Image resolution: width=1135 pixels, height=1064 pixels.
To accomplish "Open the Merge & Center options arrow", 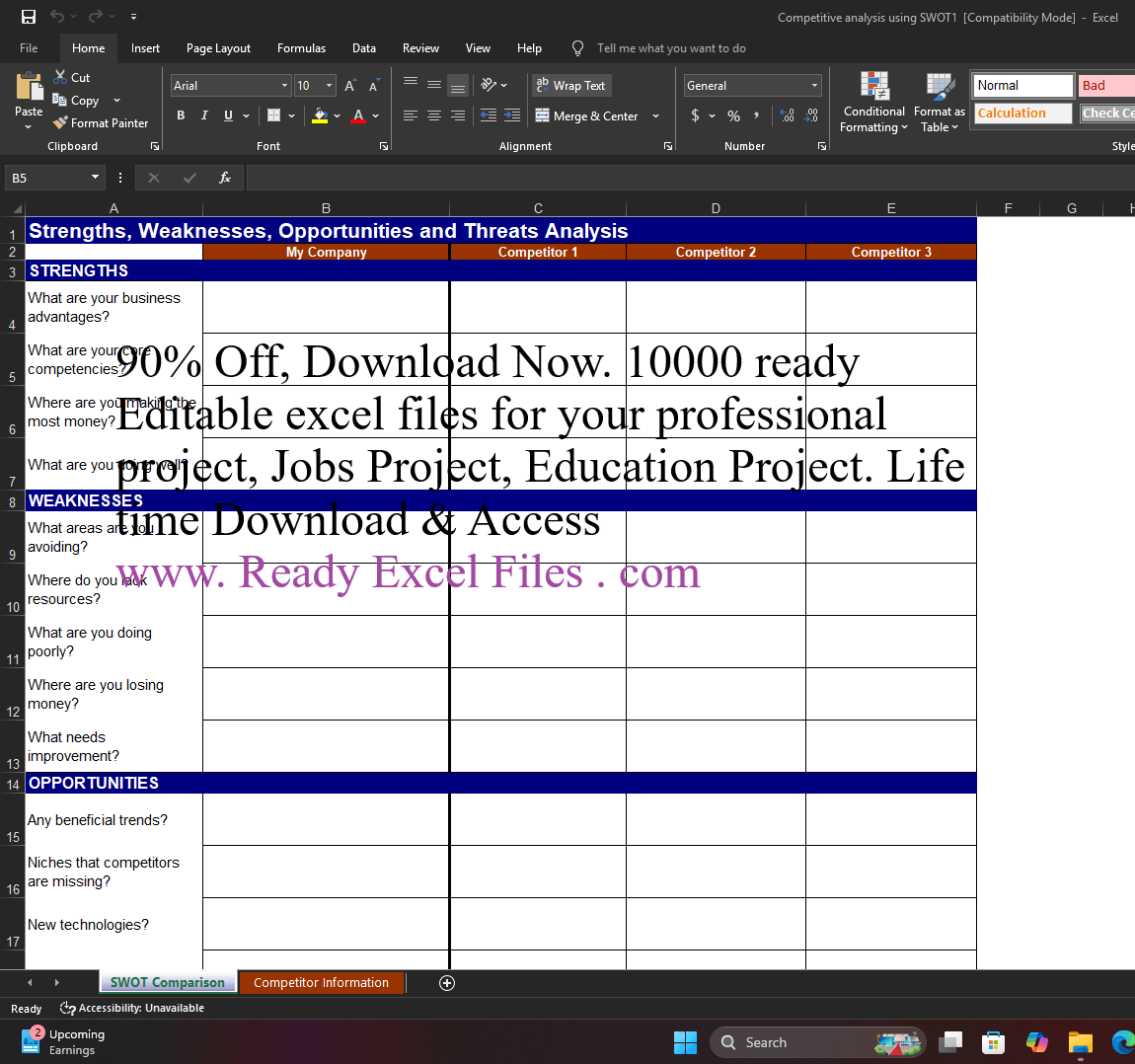I will [x=655, y=115].
